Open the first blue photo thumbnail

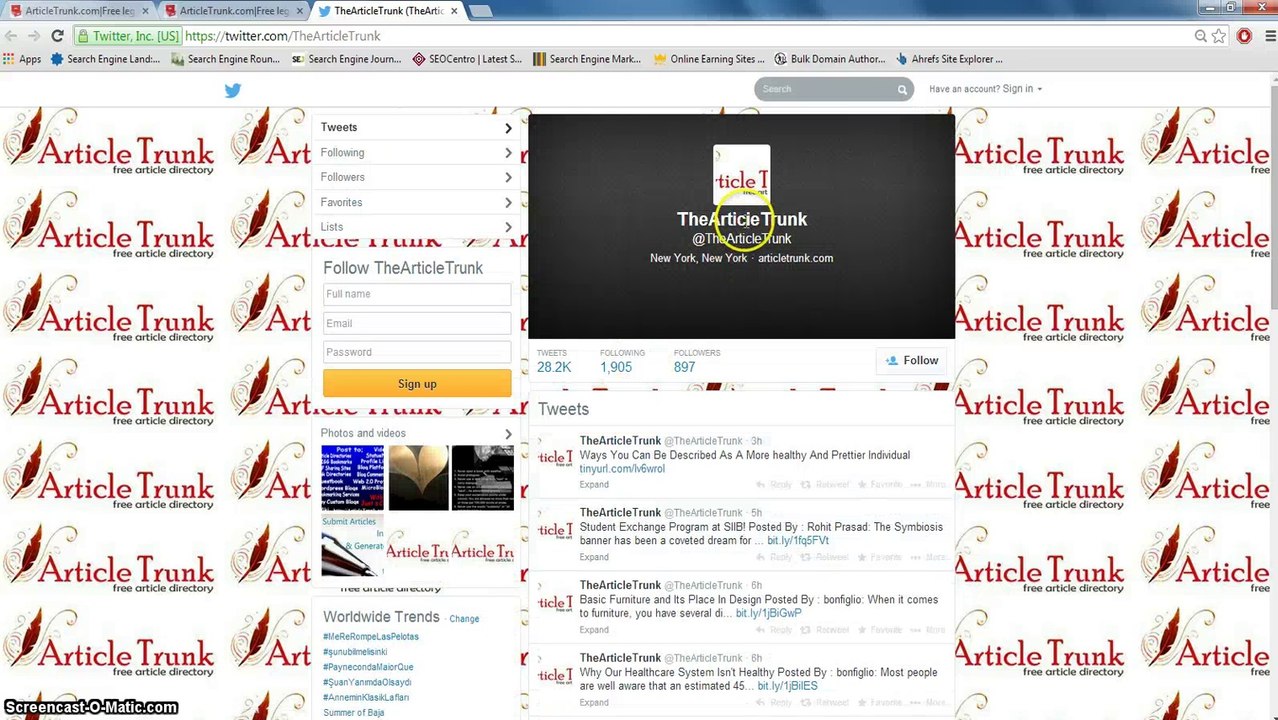[352, 479]
